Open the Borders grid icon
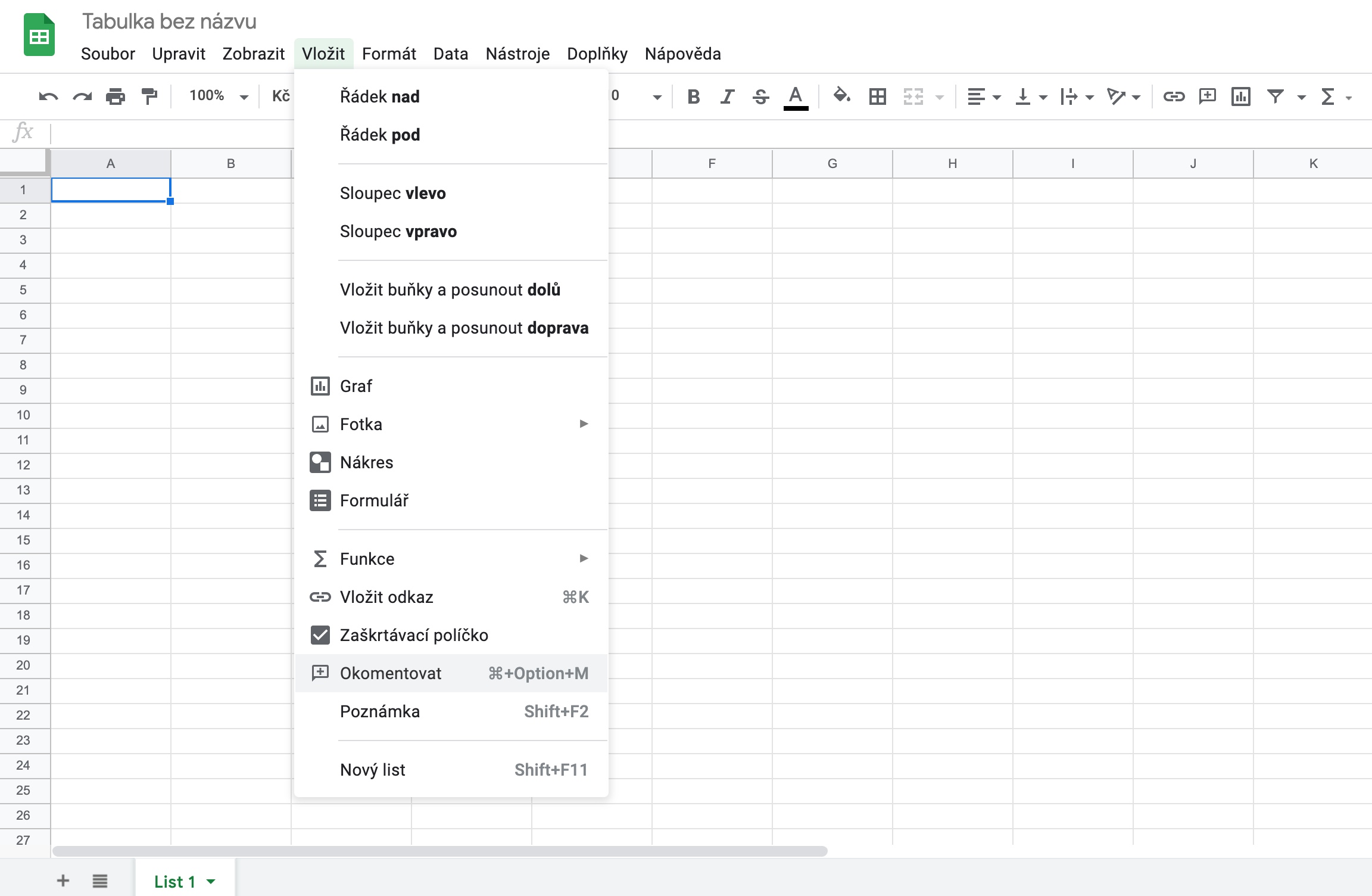The height and width of the screenshot is (896, 1372). coord(877,97)
